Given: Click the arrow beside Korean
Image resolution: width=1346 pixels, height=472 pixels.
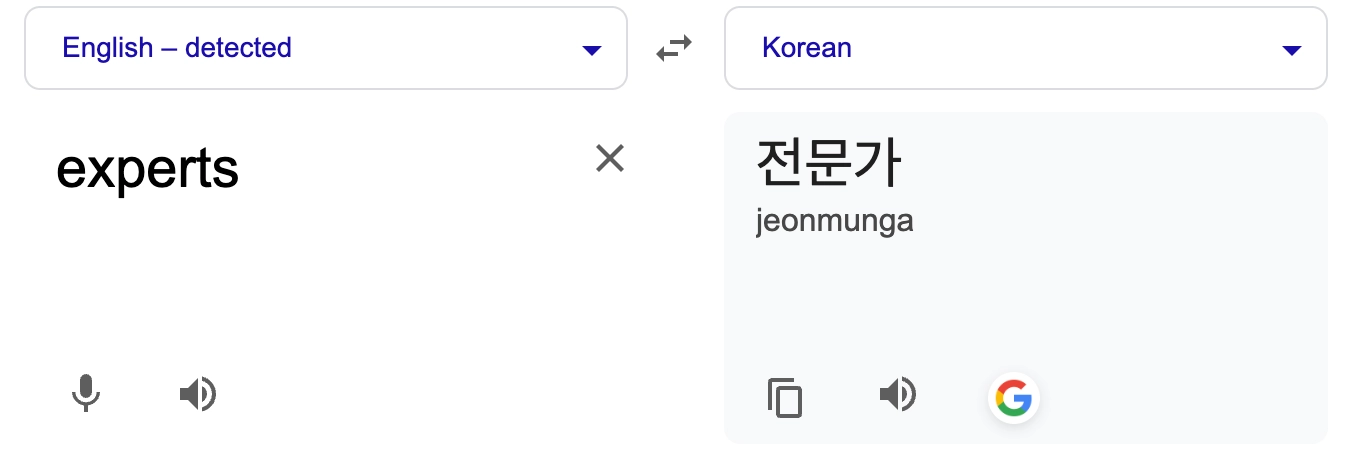Looking at the screenshot, I should click(1292, 50).
